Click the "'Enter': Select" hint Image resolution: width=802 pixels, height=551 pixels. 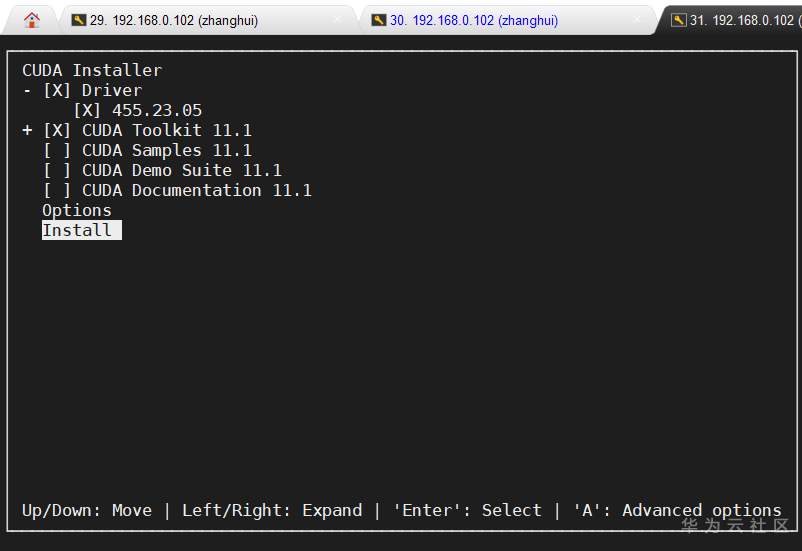point(467,510)
